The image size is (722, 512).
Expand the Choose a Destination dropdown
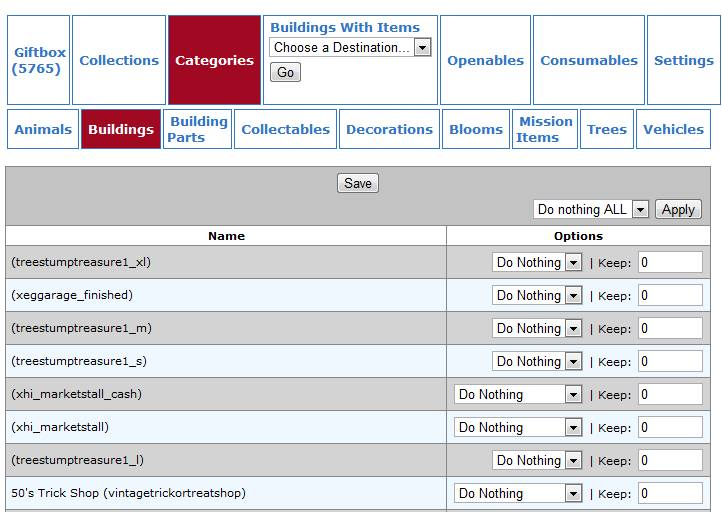click(x=350, y=47)
